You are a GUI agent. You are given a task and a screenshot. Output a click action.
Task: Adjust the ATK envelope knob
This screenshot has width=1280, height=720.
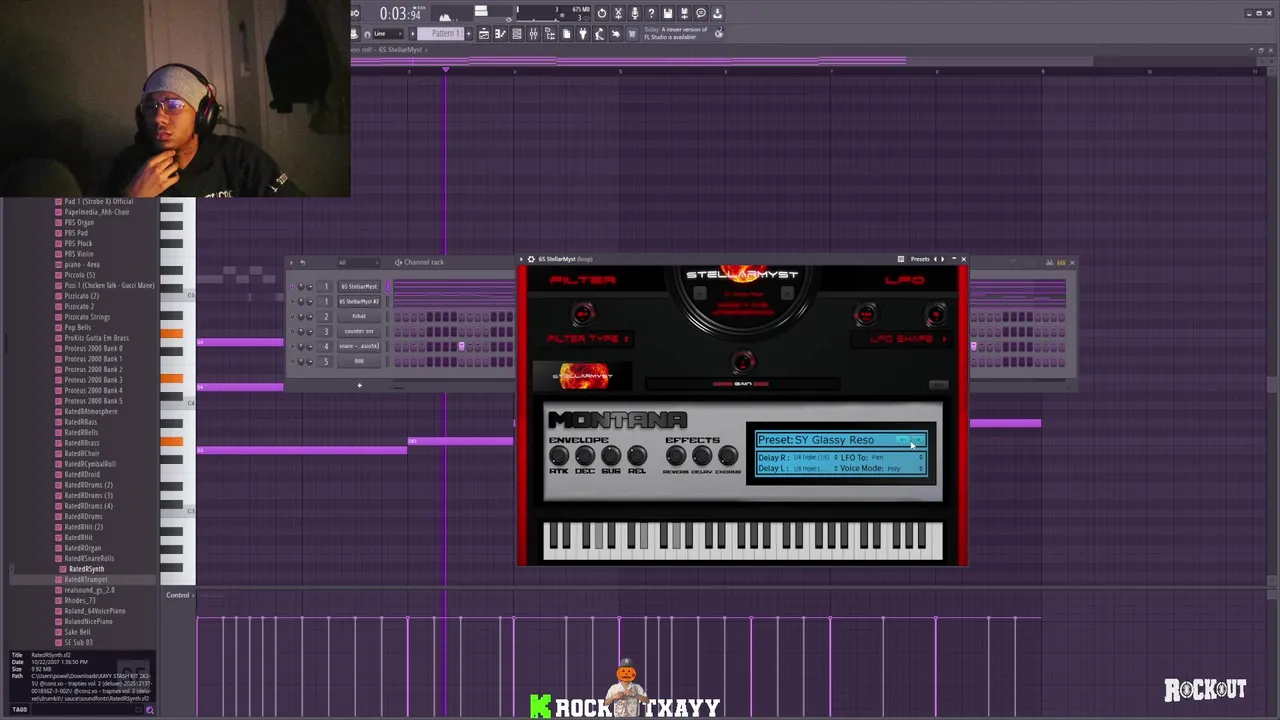[x=559, y=457]
